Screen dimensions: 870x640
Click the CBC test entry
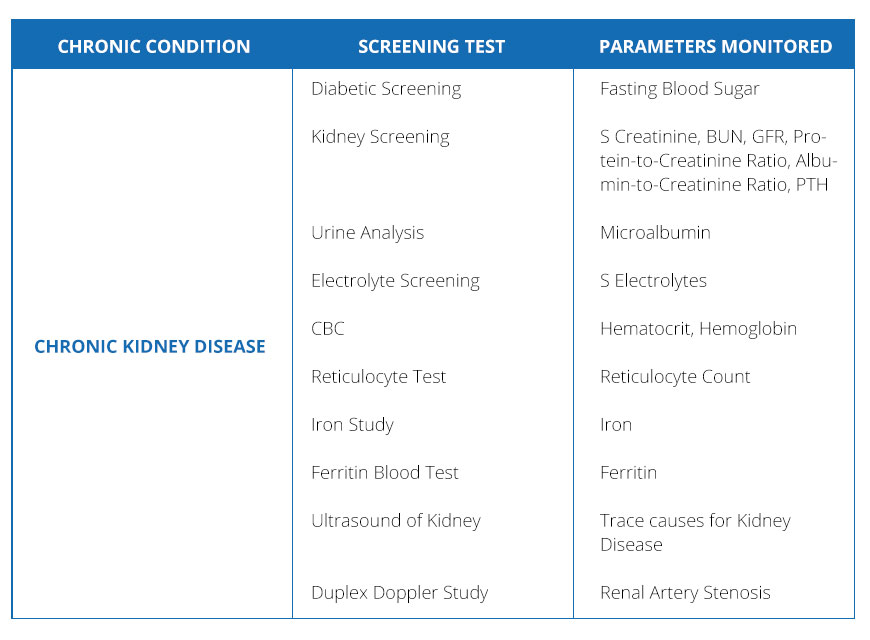(x=328, y=328)
